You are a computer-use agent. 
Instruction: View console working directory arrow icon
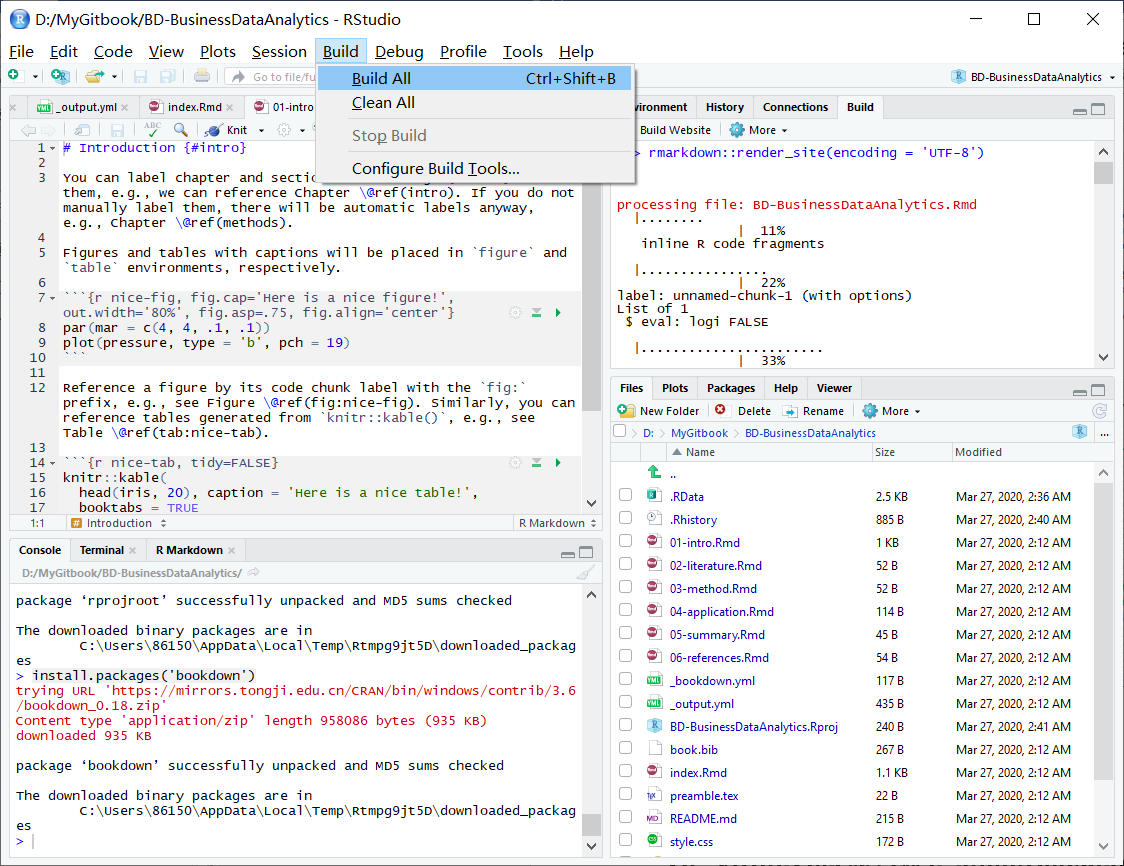(x=253, y=573)
